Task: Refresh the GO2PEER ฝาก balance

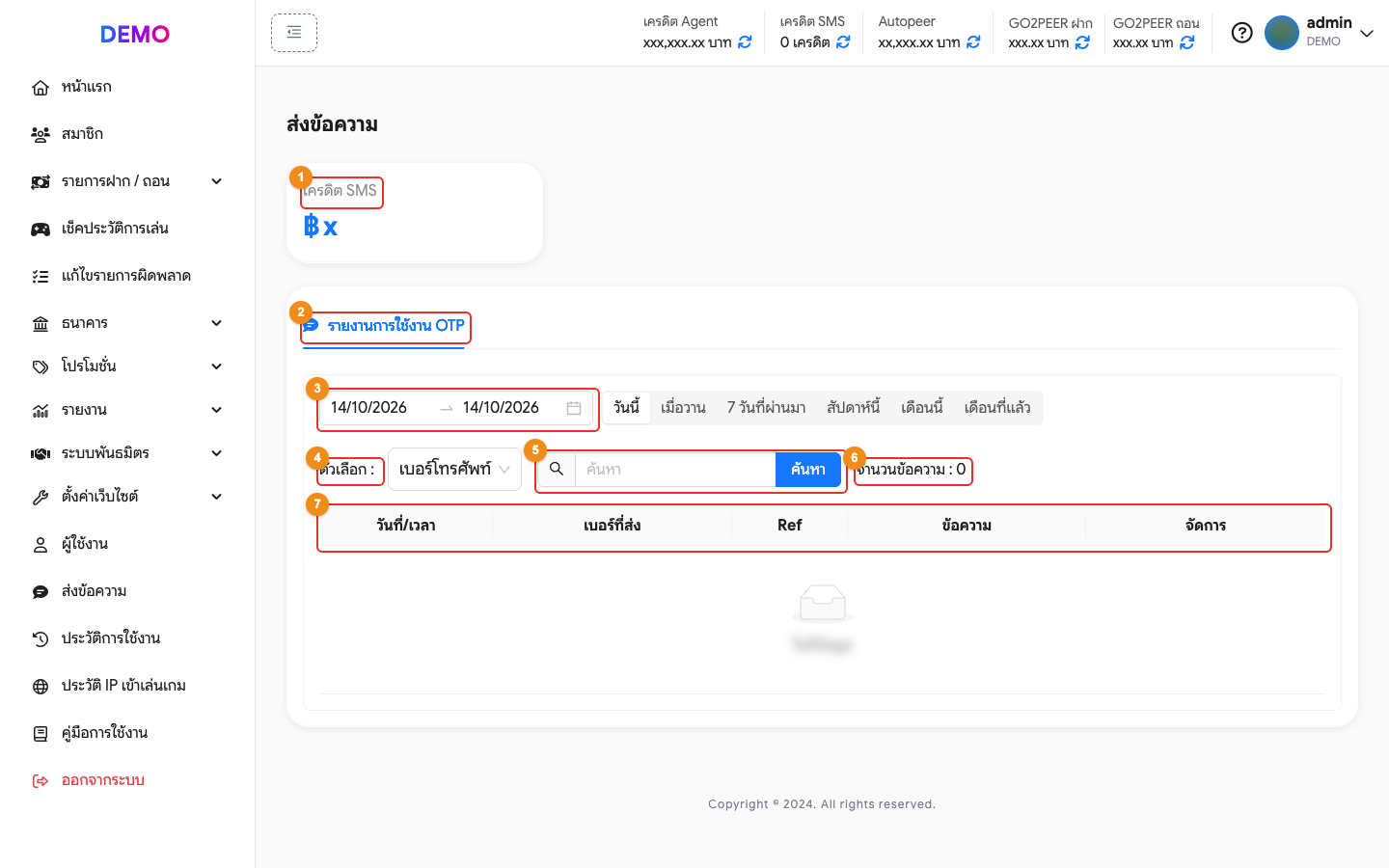Action: pyautogui.click(x=1082, y=42)
